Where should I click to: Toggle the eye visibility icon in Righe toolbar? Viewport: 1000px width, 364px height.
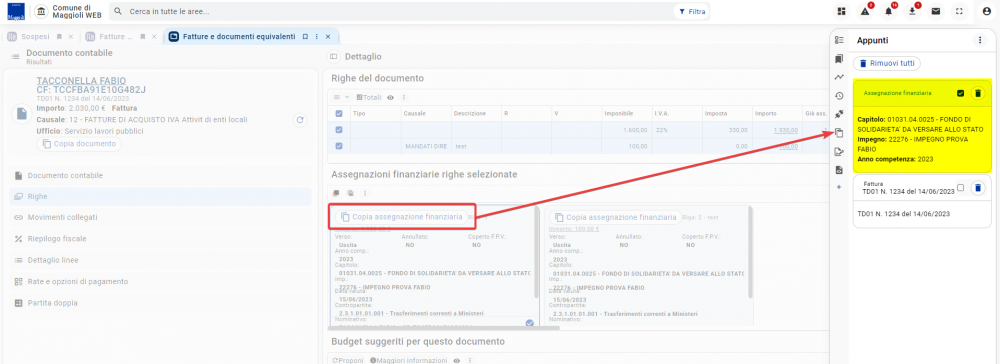pyautogui.click(x=390, y=98)
